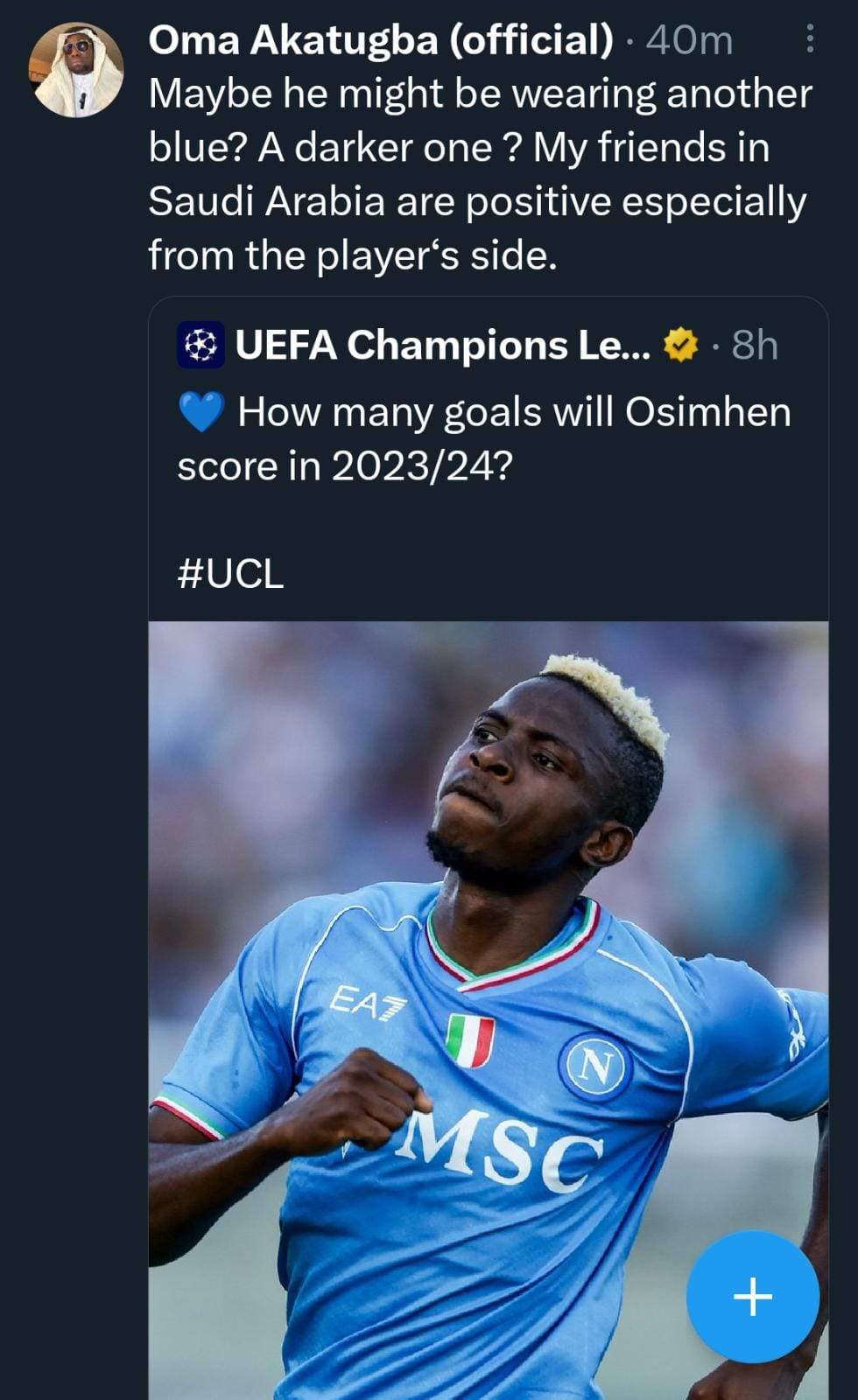Open the #UCL hashtag

[230, 574]
